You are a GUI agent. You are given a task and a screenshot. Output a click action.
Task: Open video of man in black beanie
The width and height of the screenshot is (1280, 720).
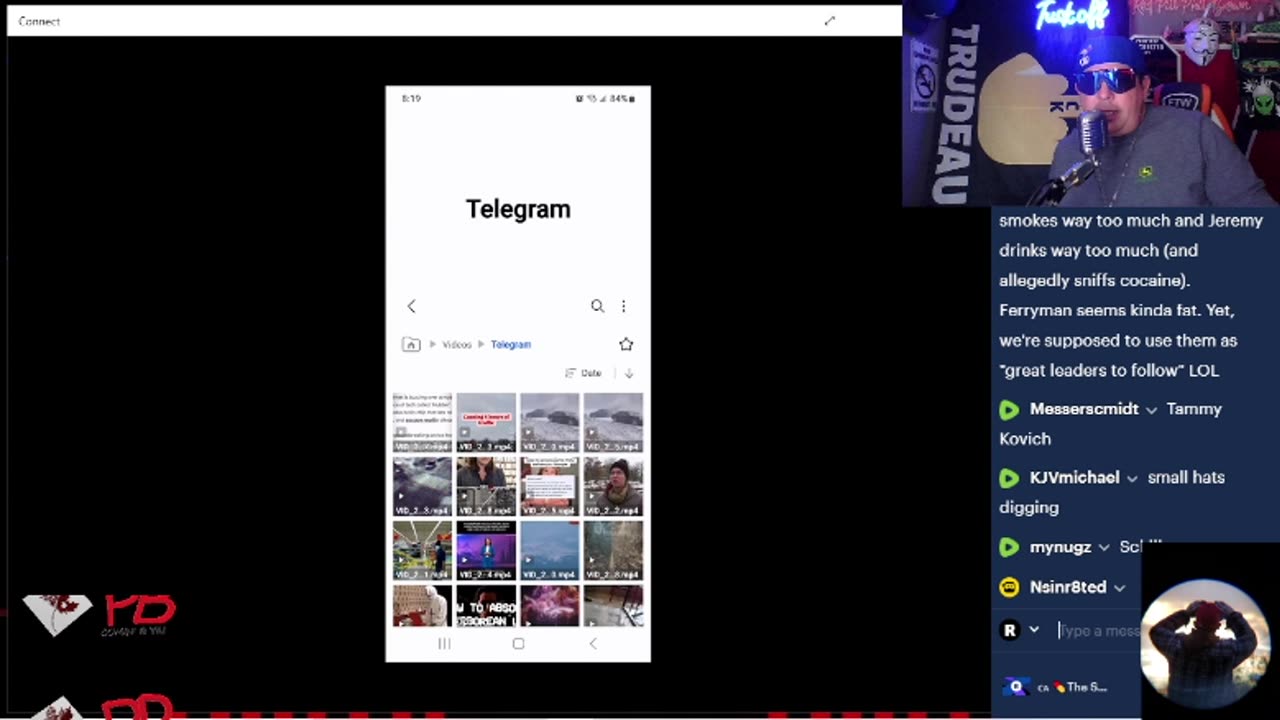(x=613, y=486)
